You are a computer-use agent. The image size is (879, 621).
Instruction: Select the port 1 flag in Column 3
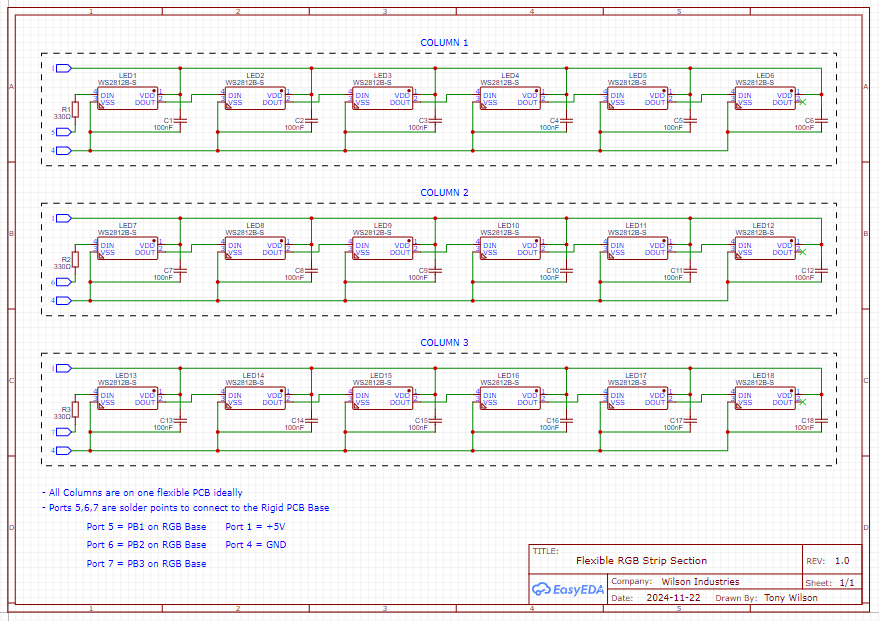63,368
